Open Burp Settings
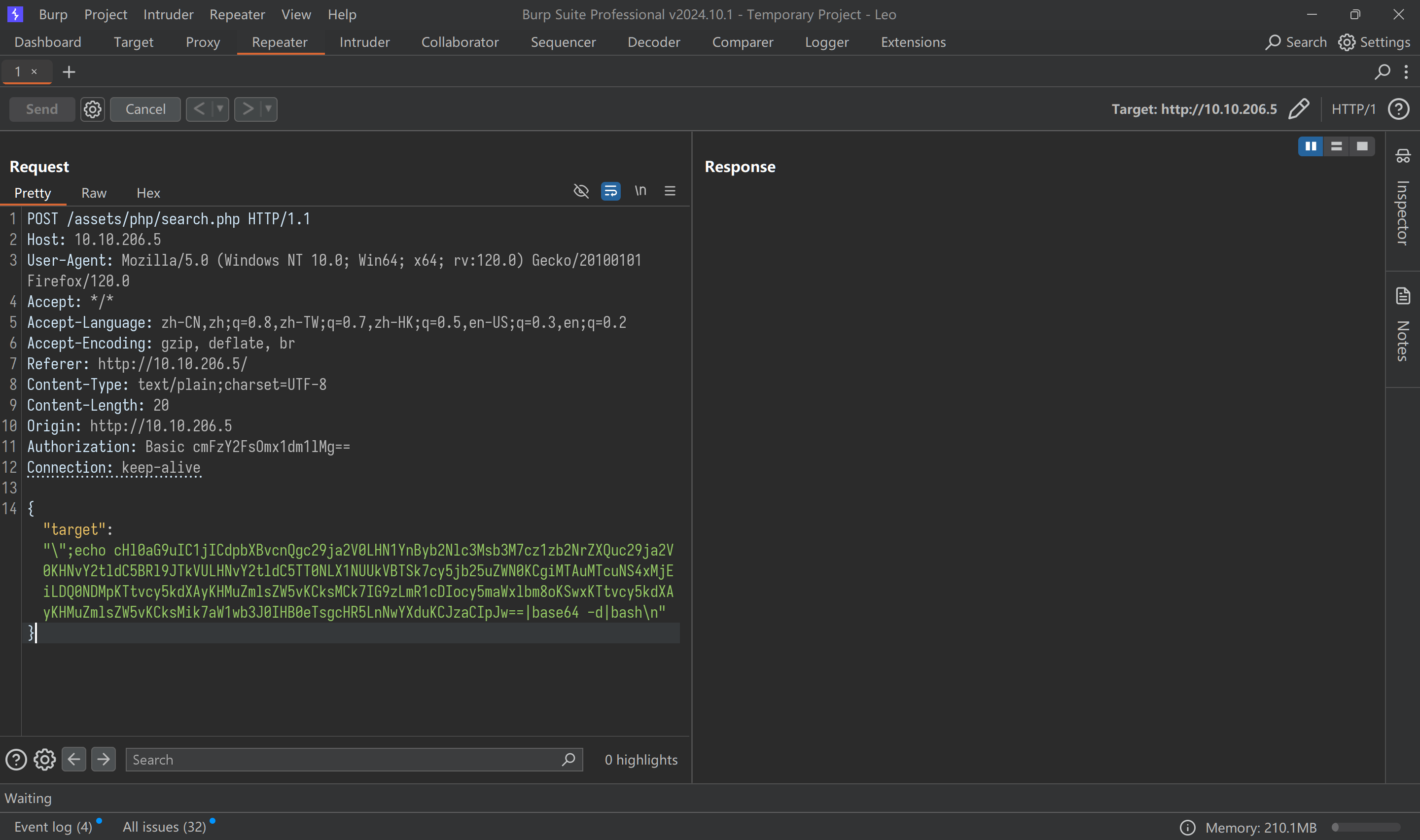Screen dimensions: 1420x840 click(x=1374, y=42)
